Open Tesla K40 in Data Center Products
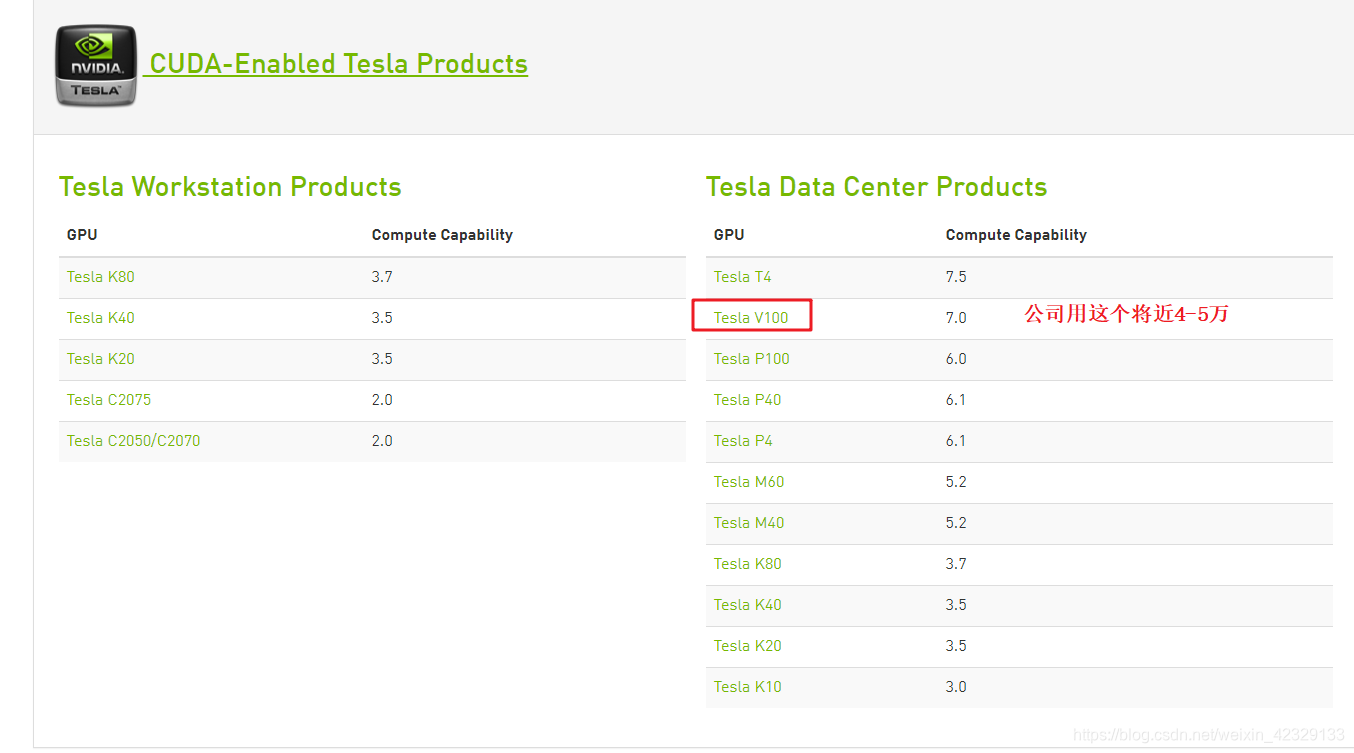The width and height of the screenshot is (1354, 753). point(748,605)
